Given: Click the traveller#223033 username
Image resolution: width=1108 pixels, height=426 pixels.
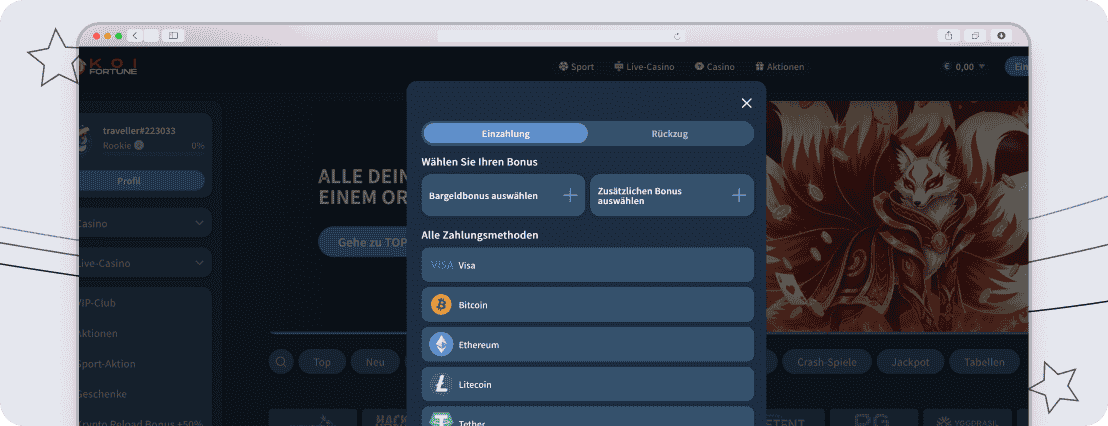Looking at the screenshot, I should (139, 131).
